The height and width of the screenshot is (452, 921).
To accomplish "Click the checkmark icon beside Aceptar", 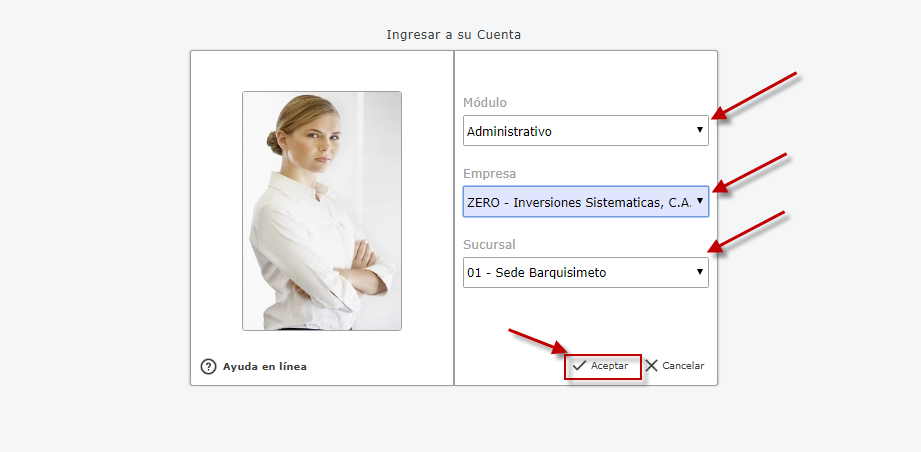I will (579, 366).
